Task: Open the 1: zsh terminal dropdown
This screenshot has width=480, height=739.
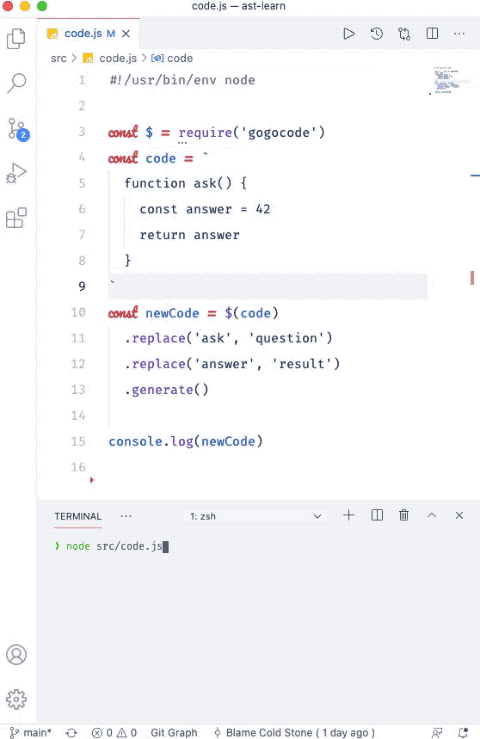Action: [255, 516]
